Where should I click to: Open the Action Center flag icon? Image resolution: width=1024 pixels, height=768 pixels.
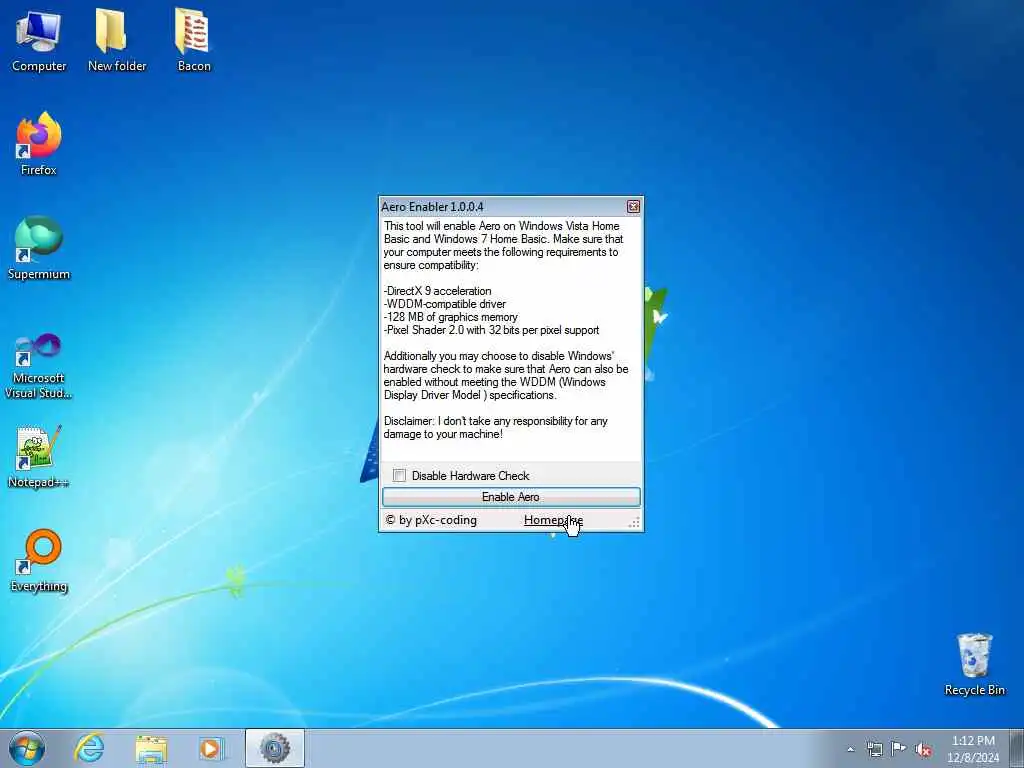coord(899,748)
